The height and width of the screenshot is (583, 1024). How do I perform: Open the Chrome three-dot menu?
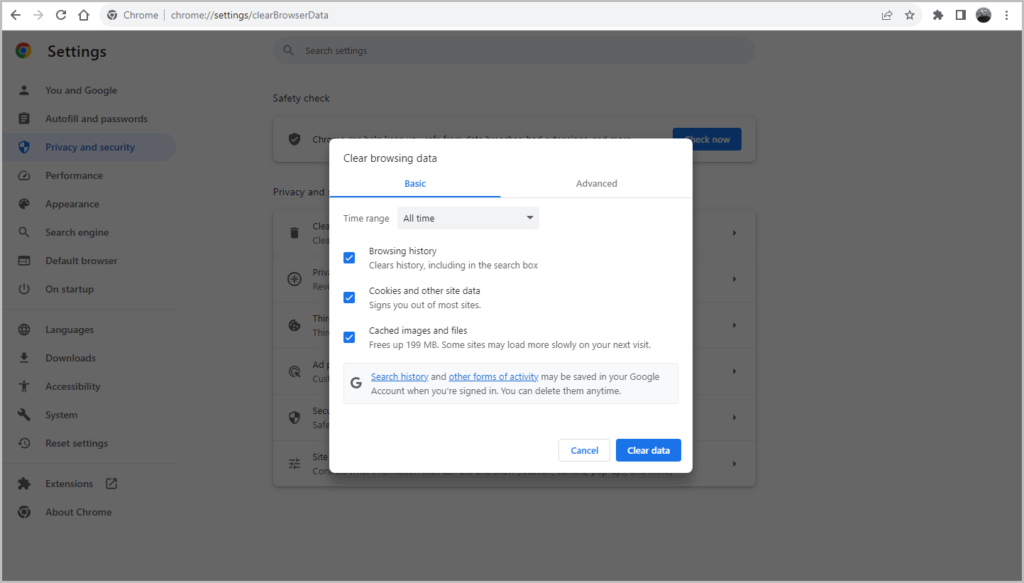click(1006, 15)
